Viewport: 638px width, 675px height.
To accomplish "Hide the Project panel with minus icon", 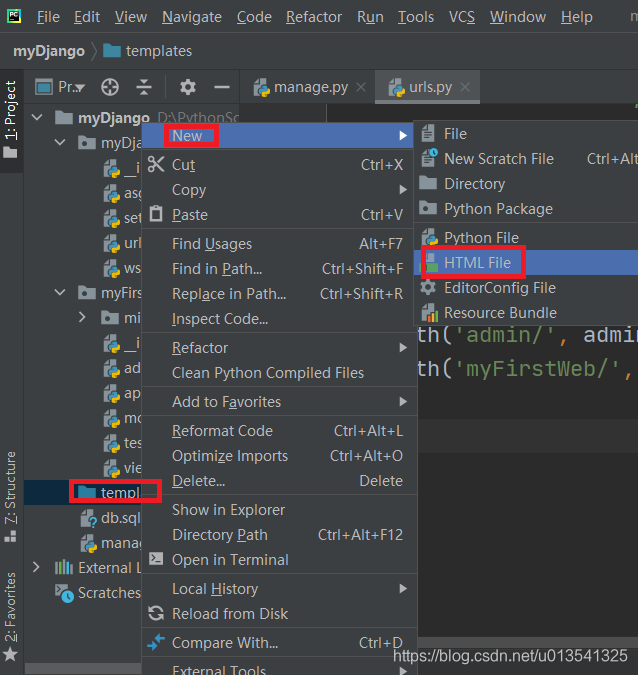I will (221, 87).
